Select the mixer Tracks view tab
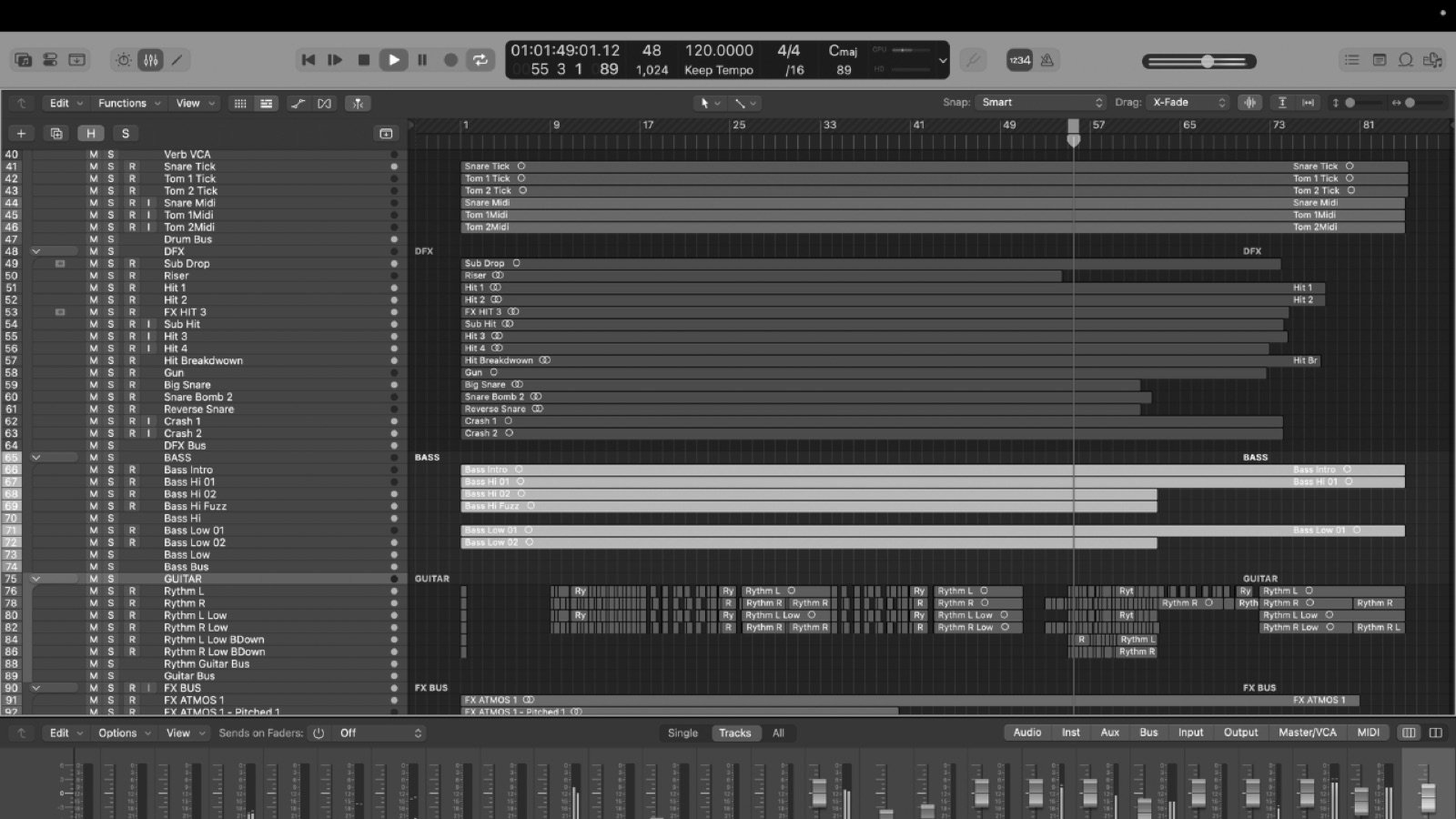The image size is (1456, 819). tap(735, 733)
